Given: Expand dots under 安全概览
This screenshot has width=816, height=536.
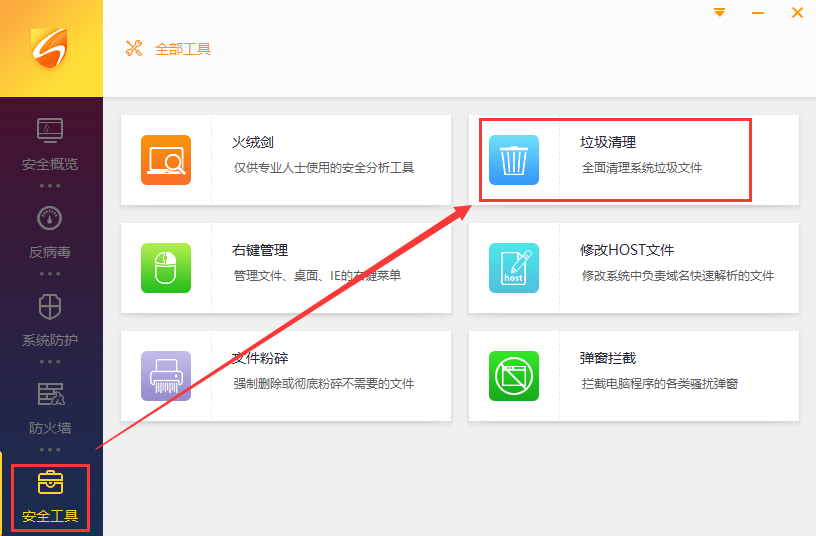Looking at the screenshot, I should tap(50, 186).
